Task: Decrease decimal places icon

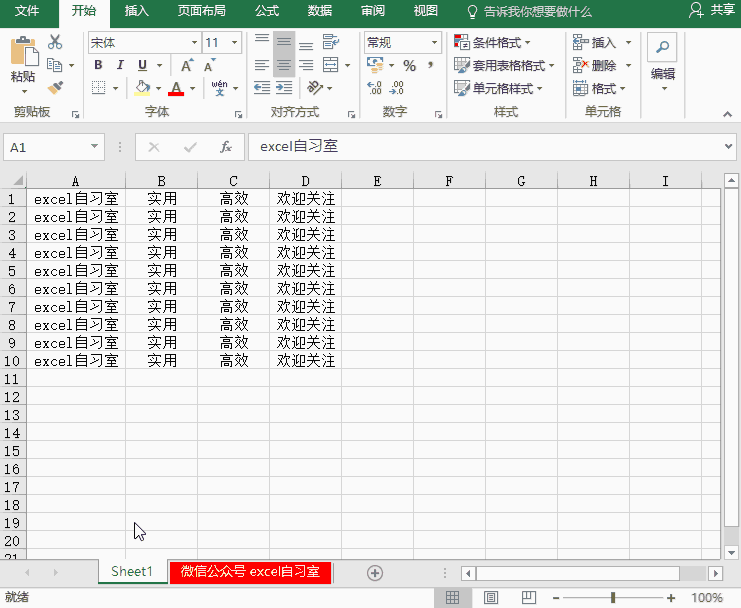Action: click(396, 88)
